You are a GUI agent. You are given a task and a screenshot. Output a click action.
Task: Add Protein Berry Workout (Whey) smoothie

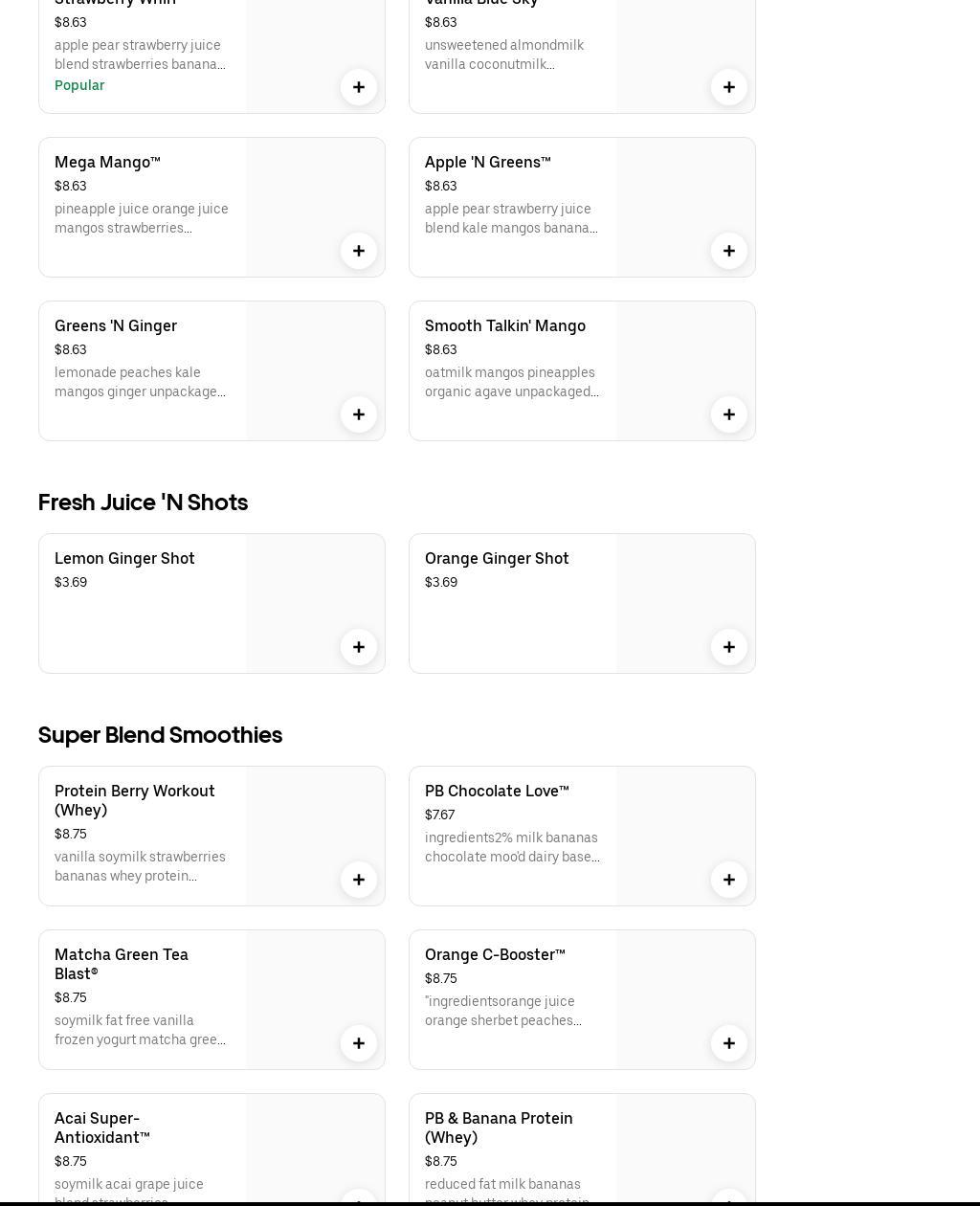click(x=359, y=880)
